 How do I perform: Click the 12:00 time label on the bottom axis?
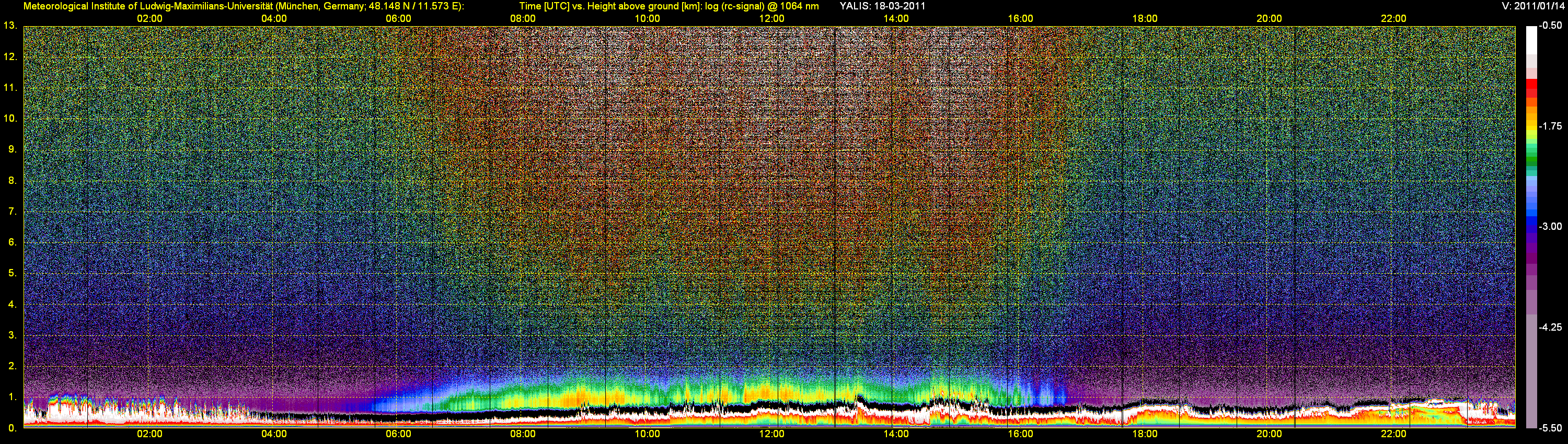click(771, 434)
